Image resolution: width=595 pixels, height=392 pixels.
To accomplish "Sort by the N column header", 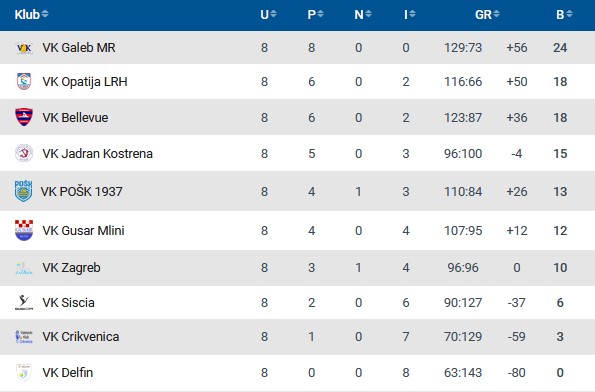I will pyautogui.click(x=363, y=14).
